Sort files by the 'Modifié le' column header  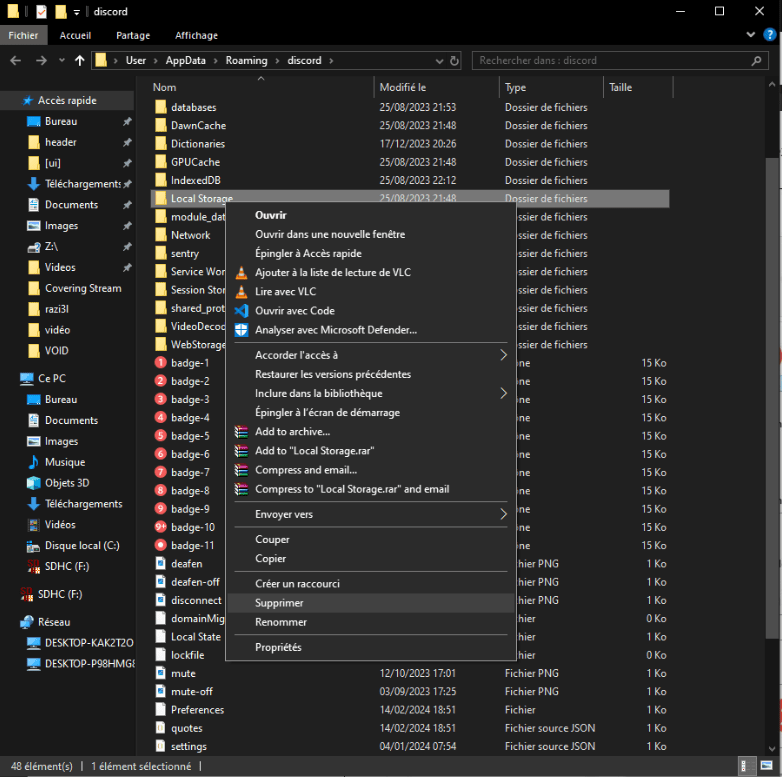pos(403,88)
